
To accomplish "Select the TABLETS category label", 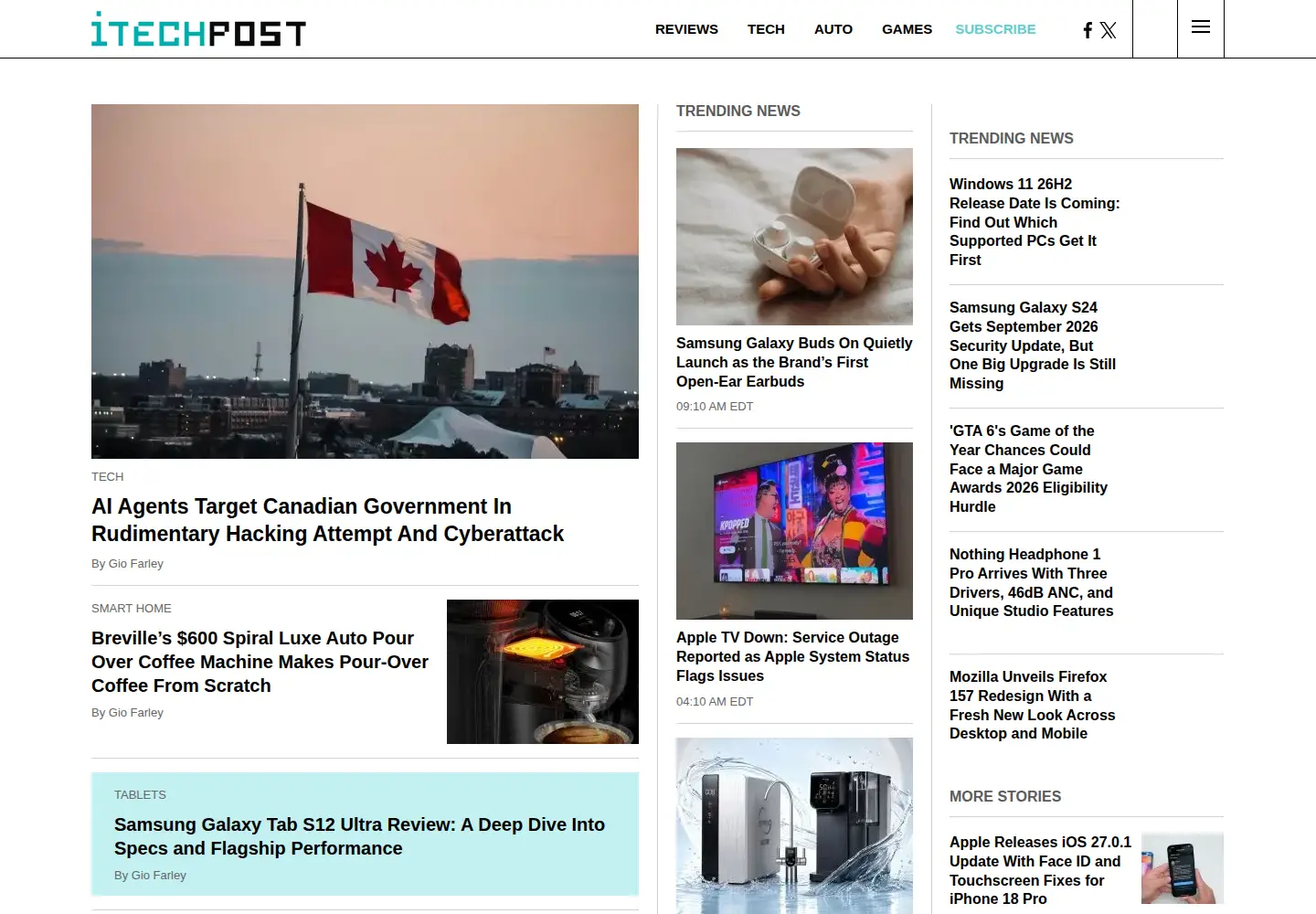I will point(140,794).
